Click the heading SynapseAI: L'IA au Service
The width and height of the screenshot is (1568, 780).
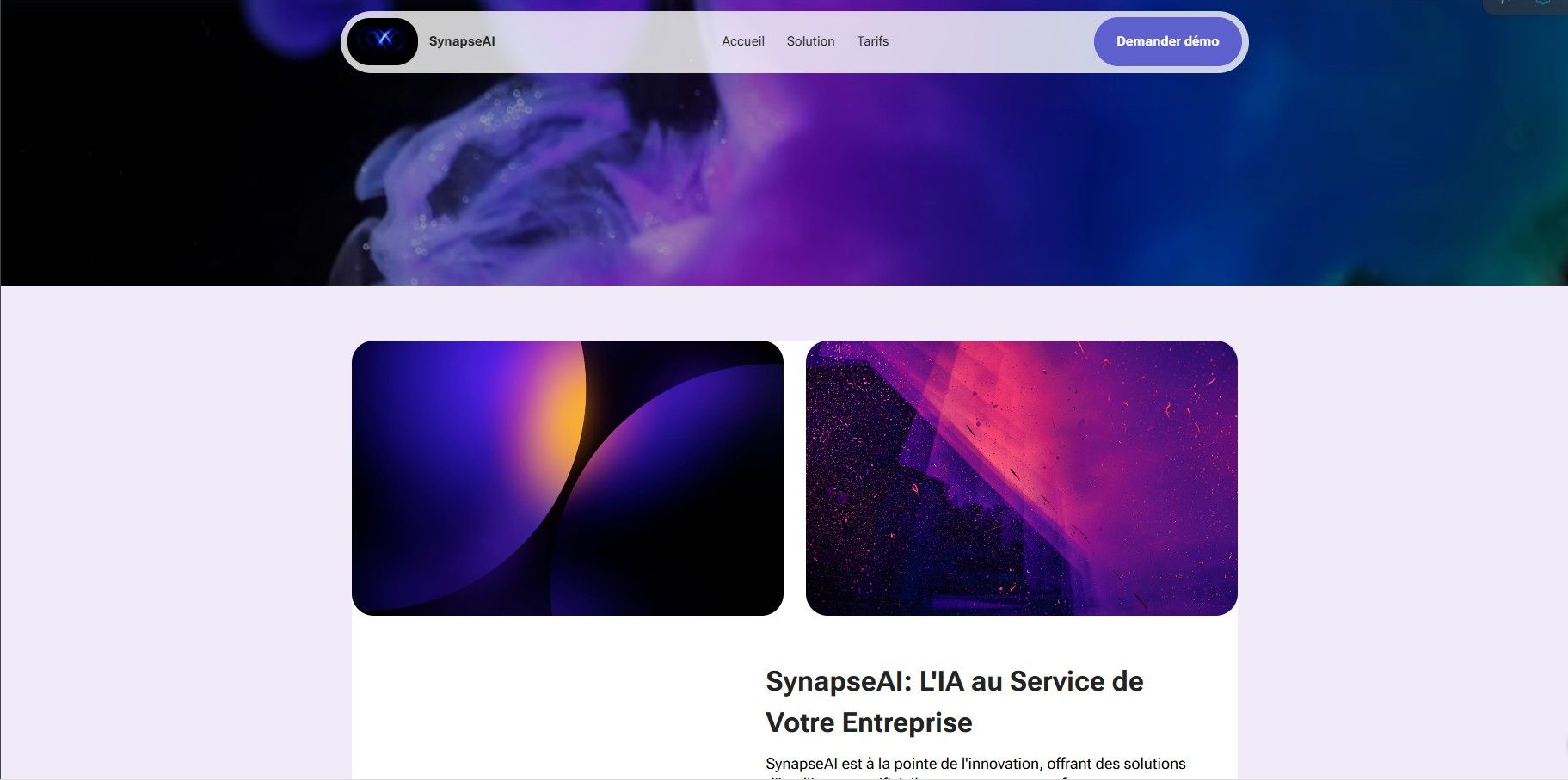pyautogui.click(x=955, y=681)
